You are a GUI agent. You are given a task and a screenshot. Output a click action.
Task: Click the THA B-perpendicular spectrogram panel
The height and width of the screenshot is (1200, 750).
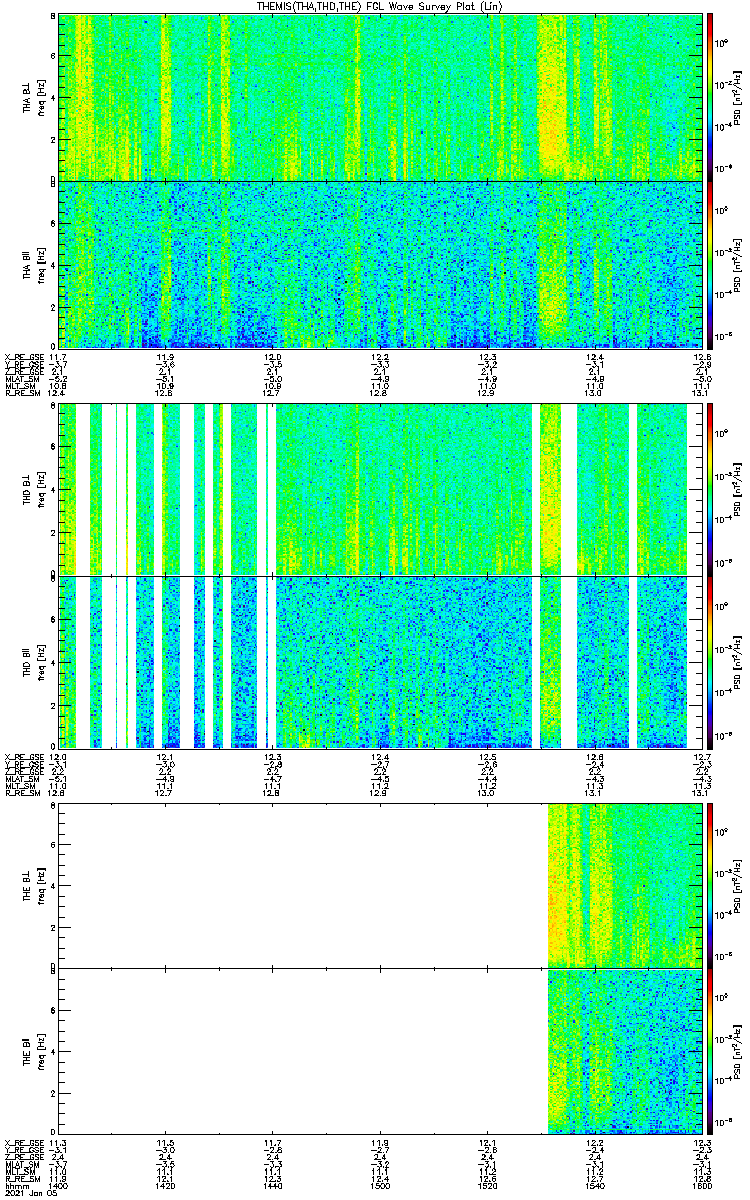click(x=380, y=97)
